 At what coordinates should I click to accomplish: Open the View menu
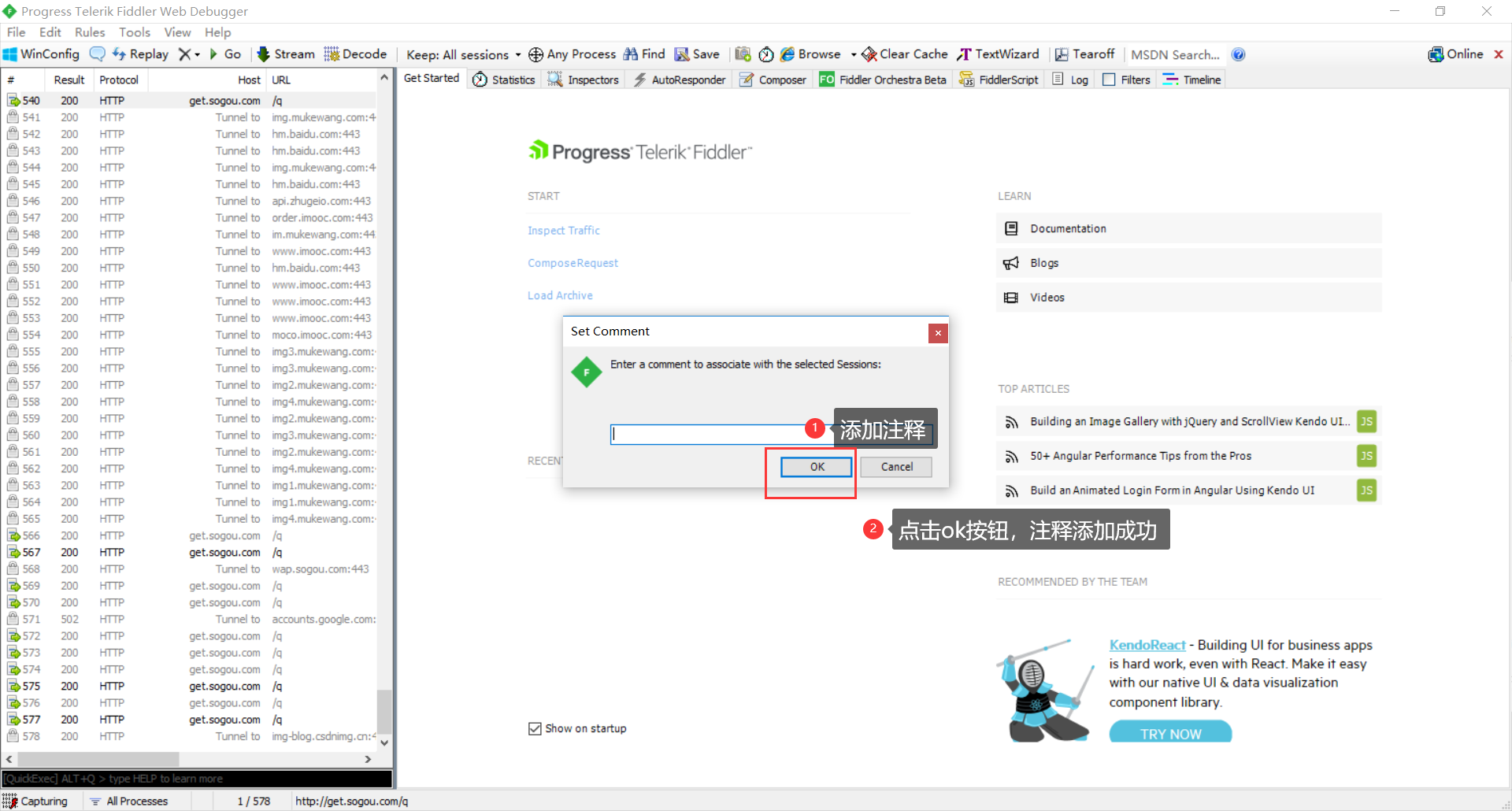177,32
